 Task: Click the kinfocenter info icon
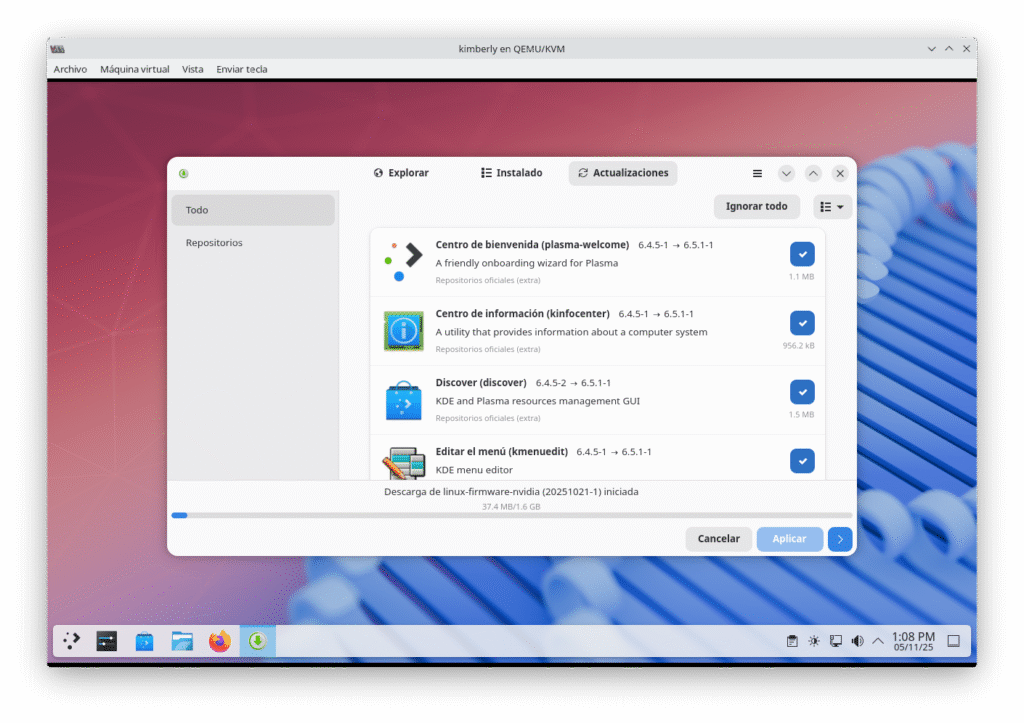pyautogui.click(x=403, y=331)
